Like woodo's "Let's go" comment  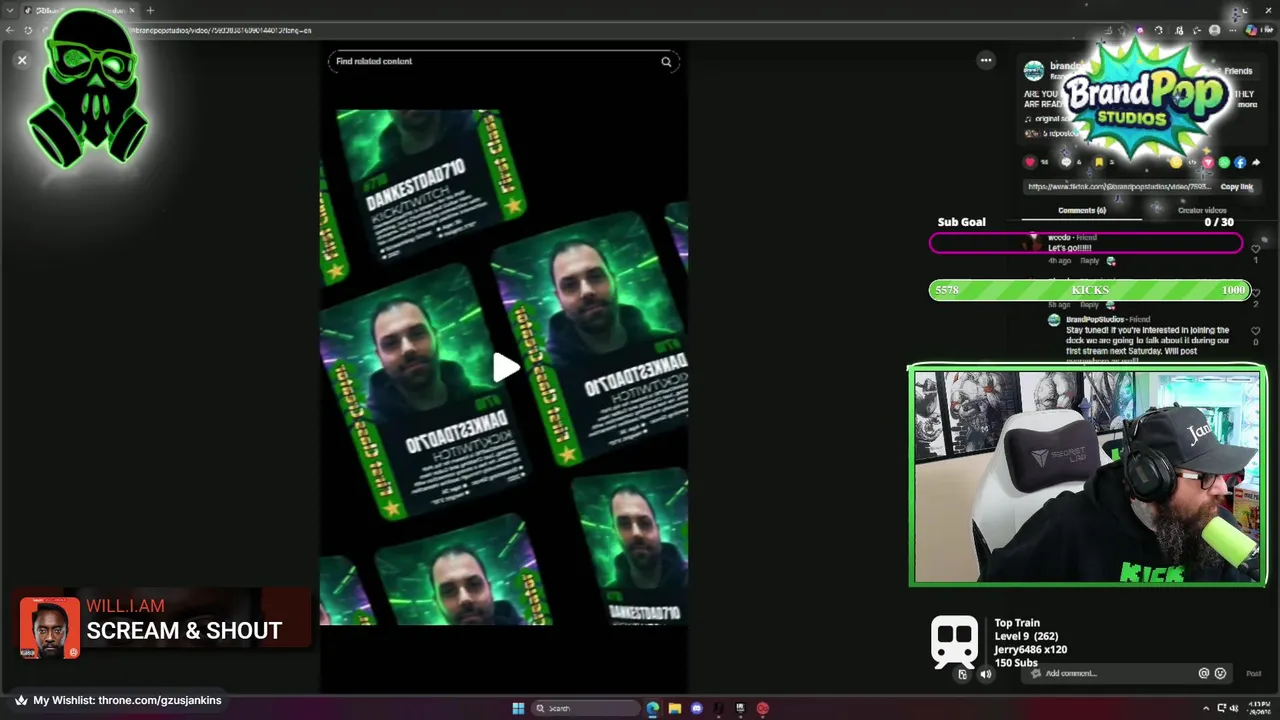[1256, 249]
